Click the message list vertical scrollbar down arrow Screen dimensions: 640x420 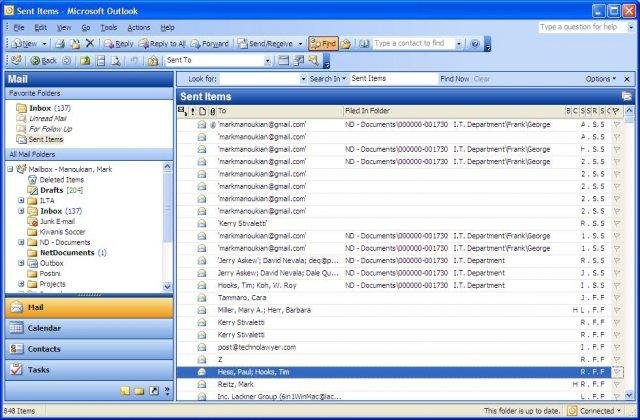coord(629,395)
